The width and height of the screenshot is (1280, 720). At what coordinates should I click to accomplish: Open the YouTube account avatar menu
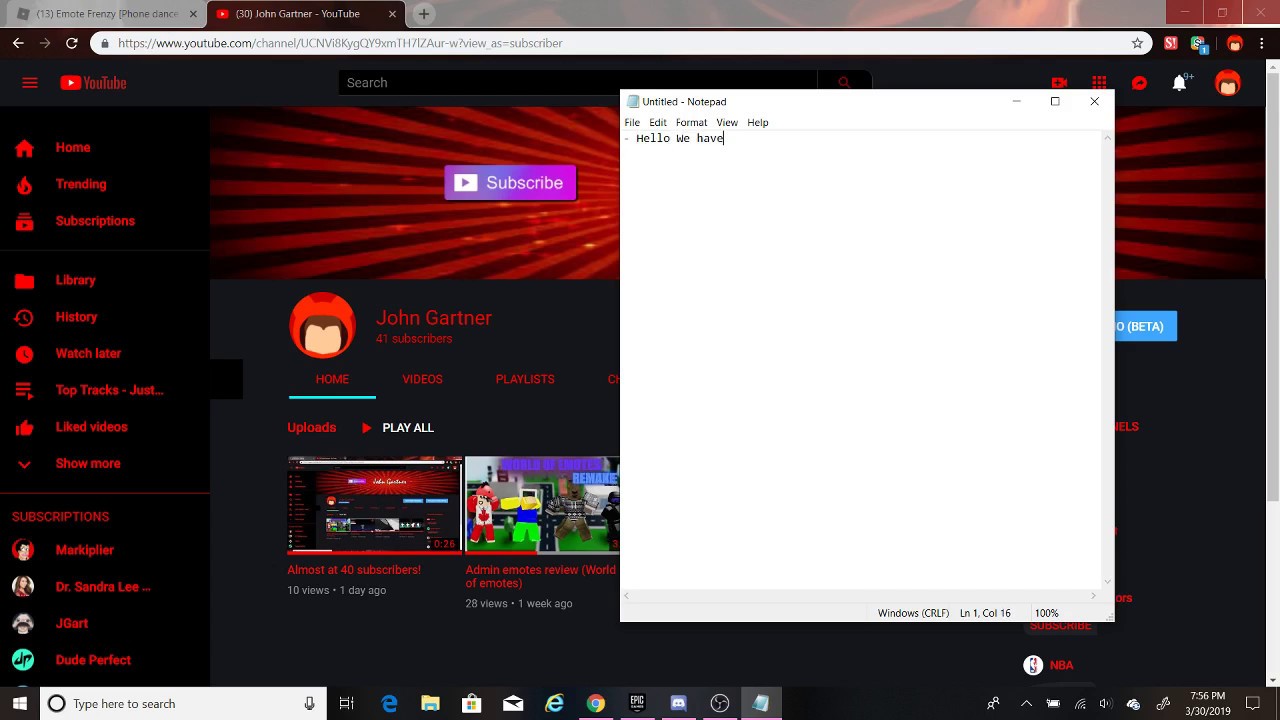[1228, 83]
